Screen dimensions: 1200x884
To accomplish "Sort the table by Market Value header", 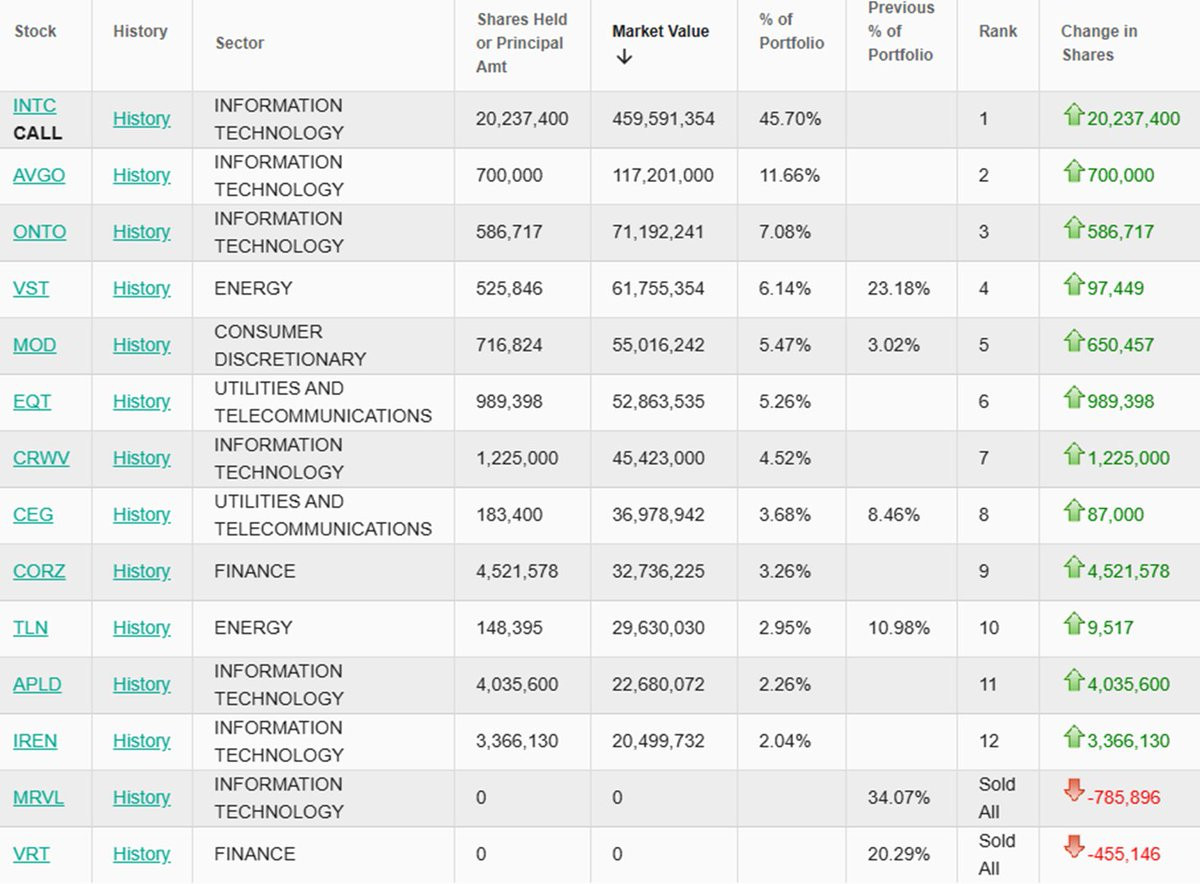I will coord(660,31).
